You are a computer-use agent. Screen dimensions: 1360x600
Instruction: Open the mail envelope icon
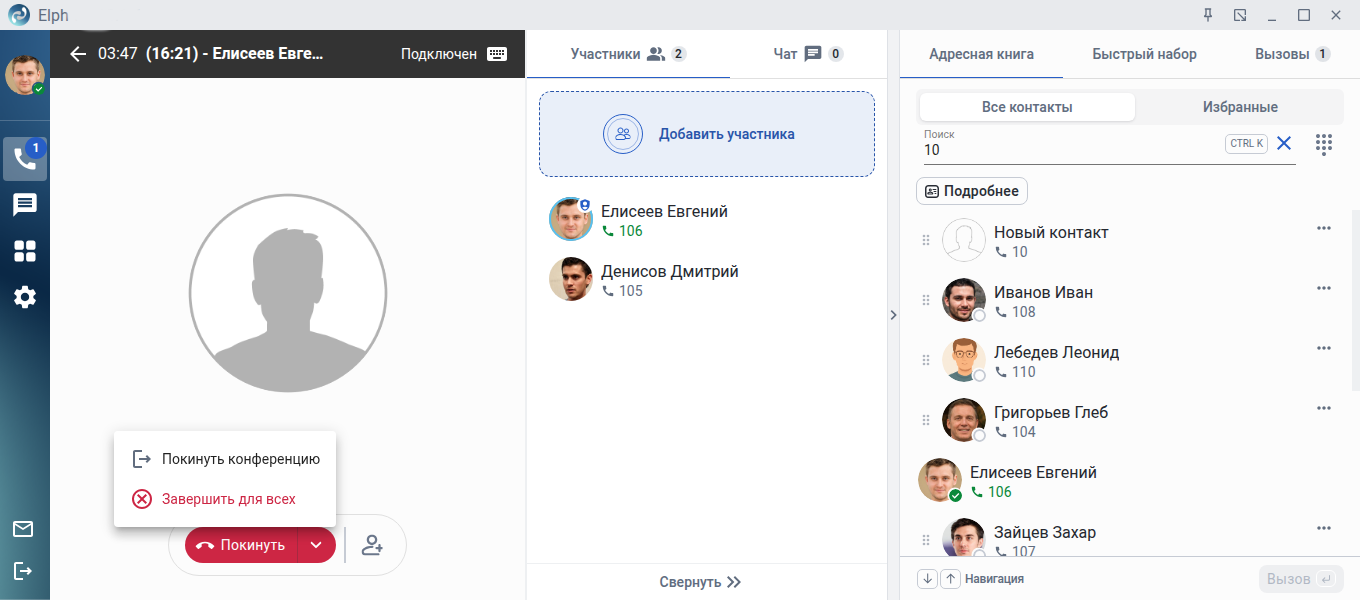[23, 529]
